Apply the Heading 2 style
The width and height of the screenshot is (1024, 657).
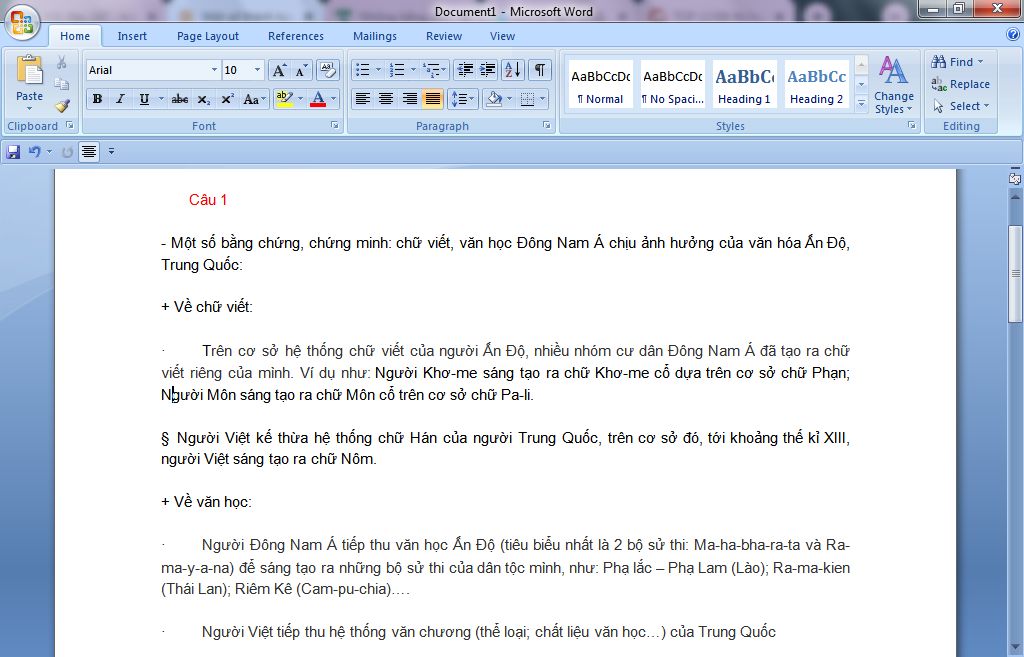click(x=816, y=85)
